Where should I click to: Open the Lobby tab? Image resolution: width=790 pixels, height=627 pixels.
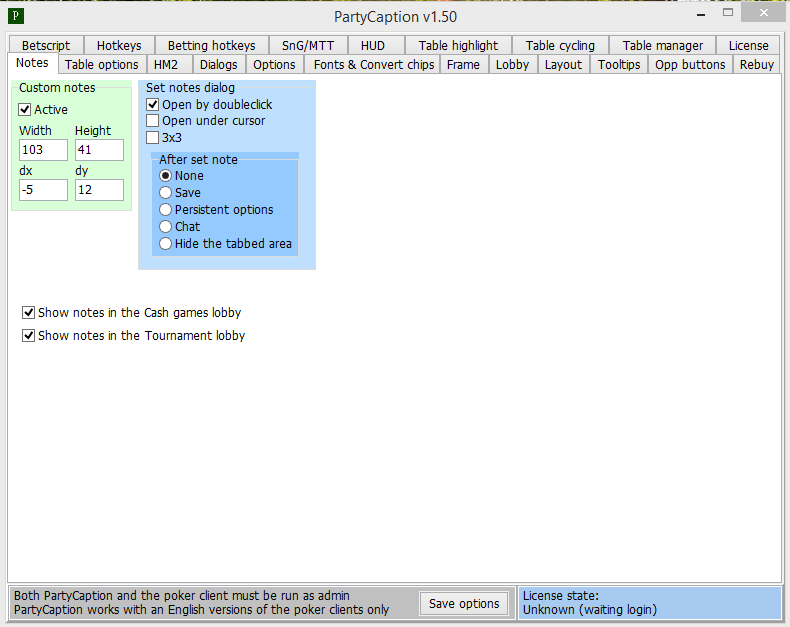[x=512, y=65]
